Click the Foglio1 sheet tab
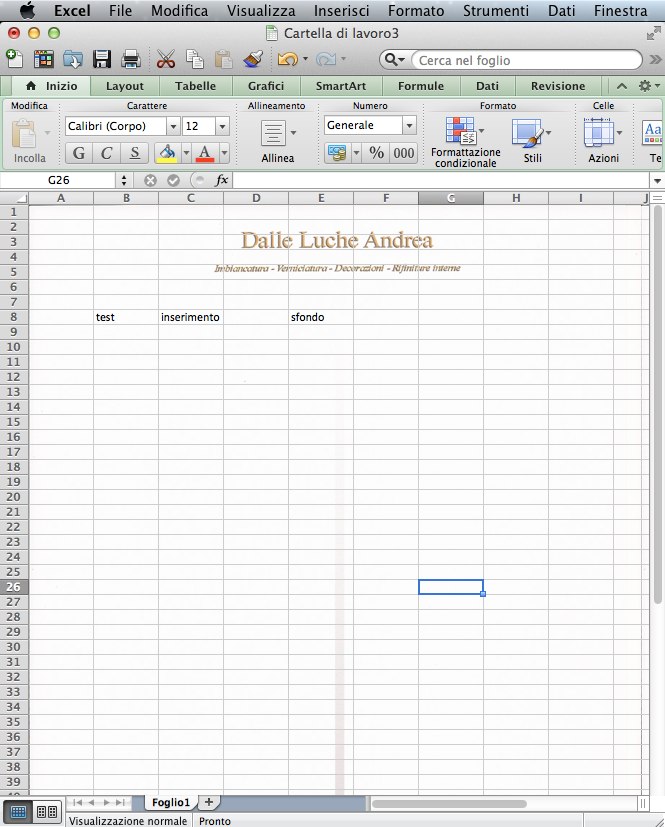The height and width of the screenshot is (827, 665). tap(170, 802)
